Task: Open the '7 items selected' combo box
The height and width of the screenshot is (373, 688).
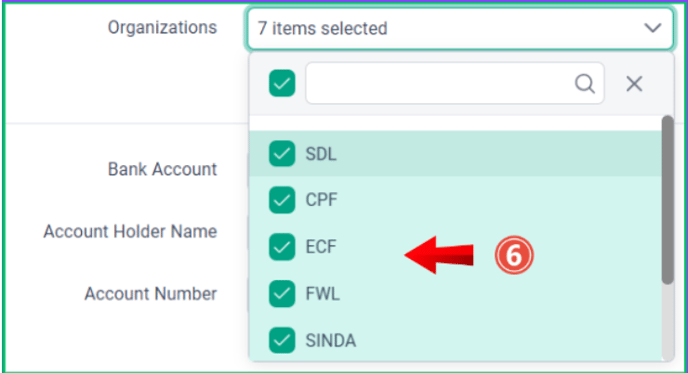Action: click(x=460, y=28)
